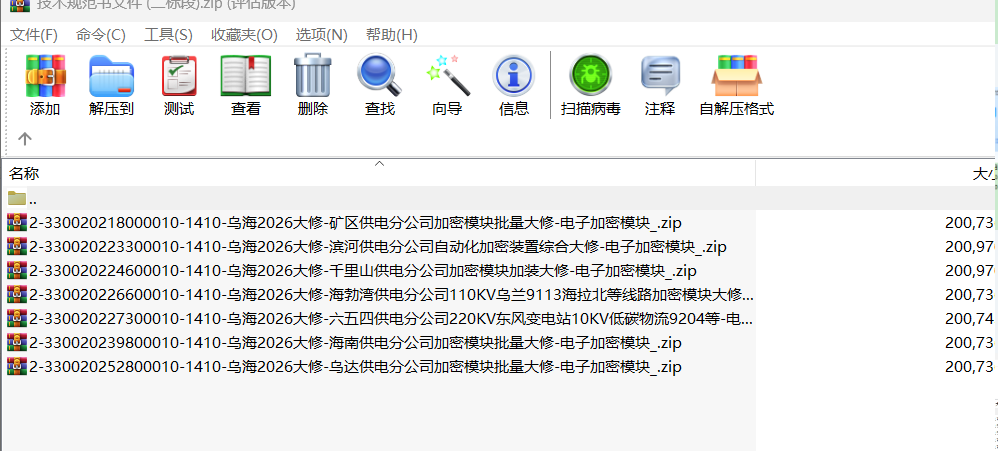Show archive Info (信息) icon
998x451 pixels.
point(513,86)
